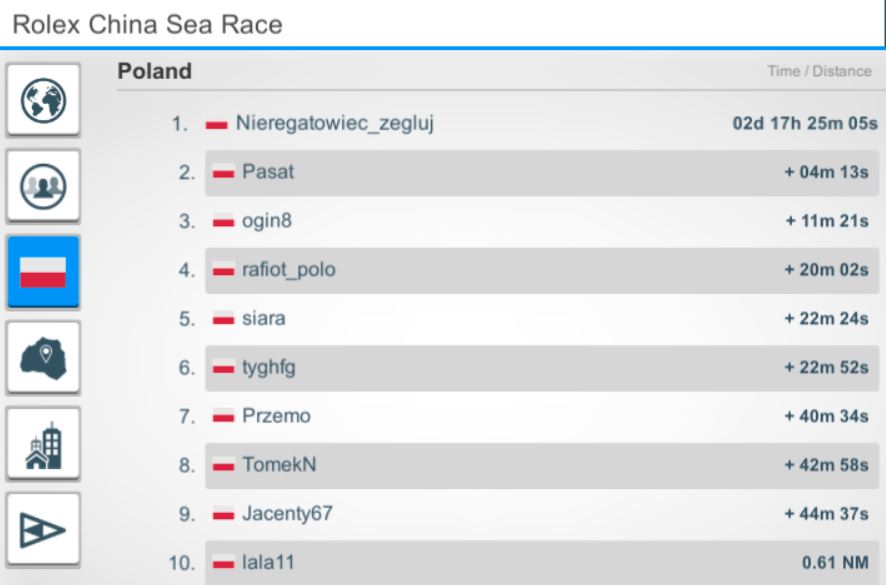Image resolution: width=886 pixels, height=585 pixels.
Task: Open Jacenty67's profile entry
Action: click(x=286, y=514)
